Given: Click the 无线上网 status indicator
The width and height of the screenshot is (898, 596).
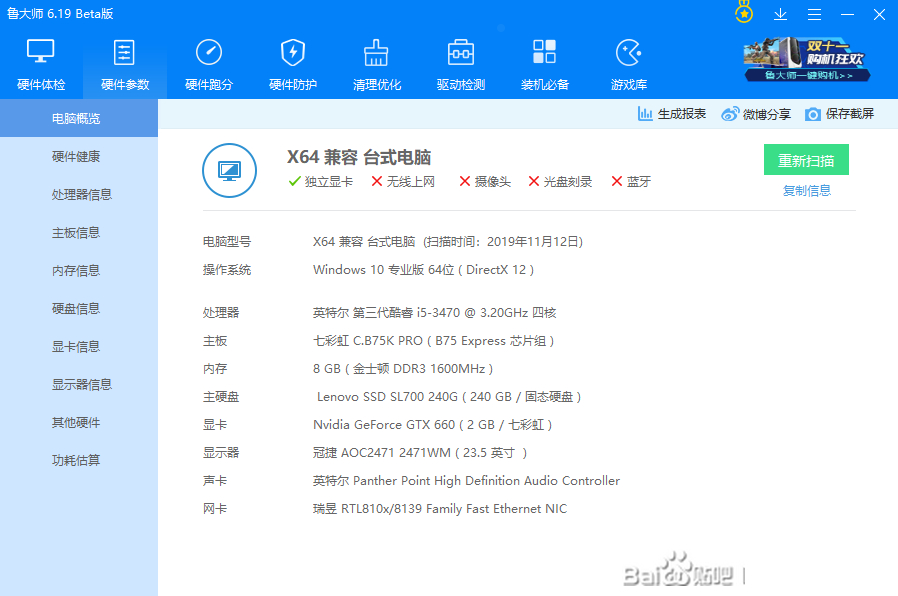Looking at the screenshot, I should (403, 181).
